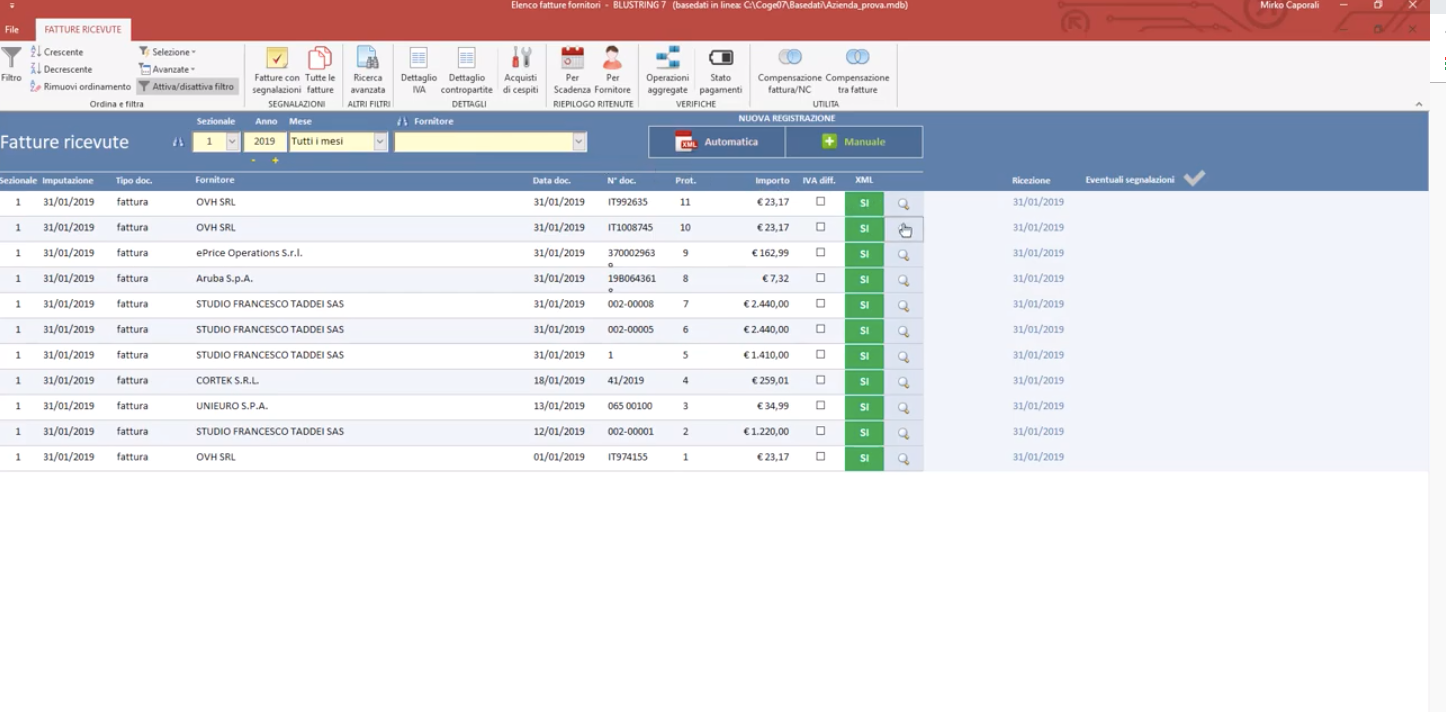
Task: Open the Mese dropdown arrow
Action: click(380, 142)
